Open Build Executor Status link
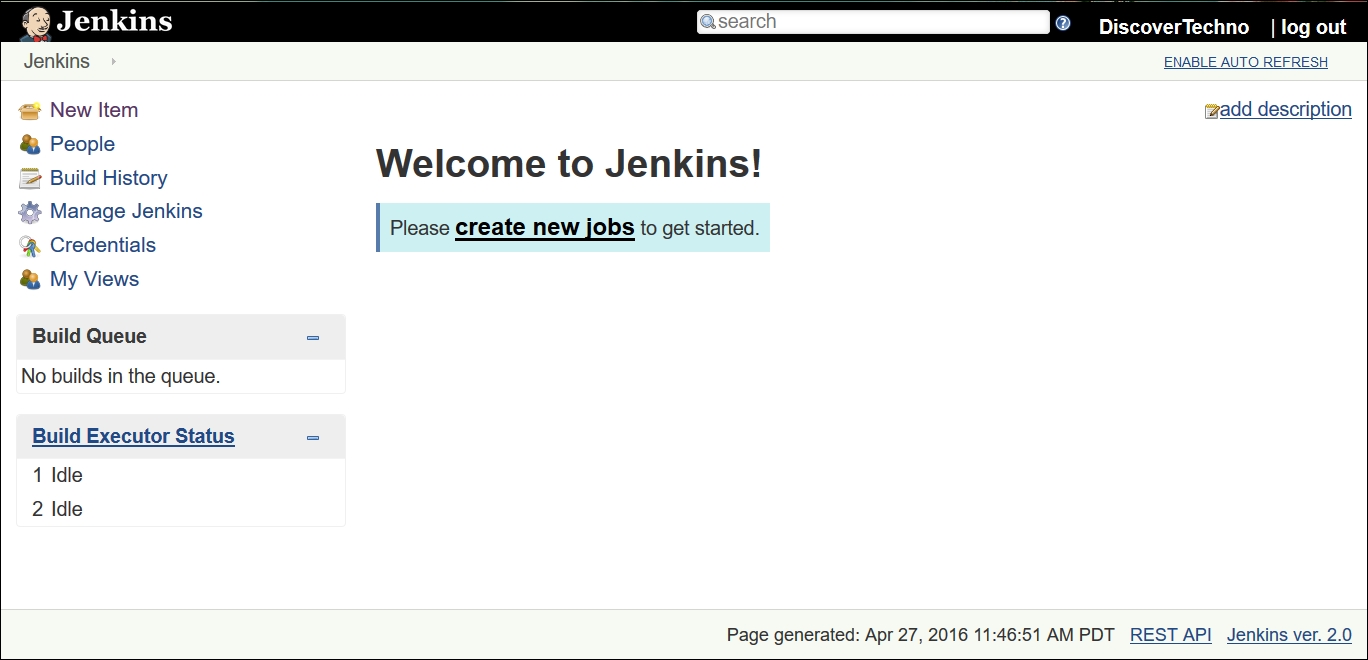This screenshot has height=660, width=1368. pos(134,436)
